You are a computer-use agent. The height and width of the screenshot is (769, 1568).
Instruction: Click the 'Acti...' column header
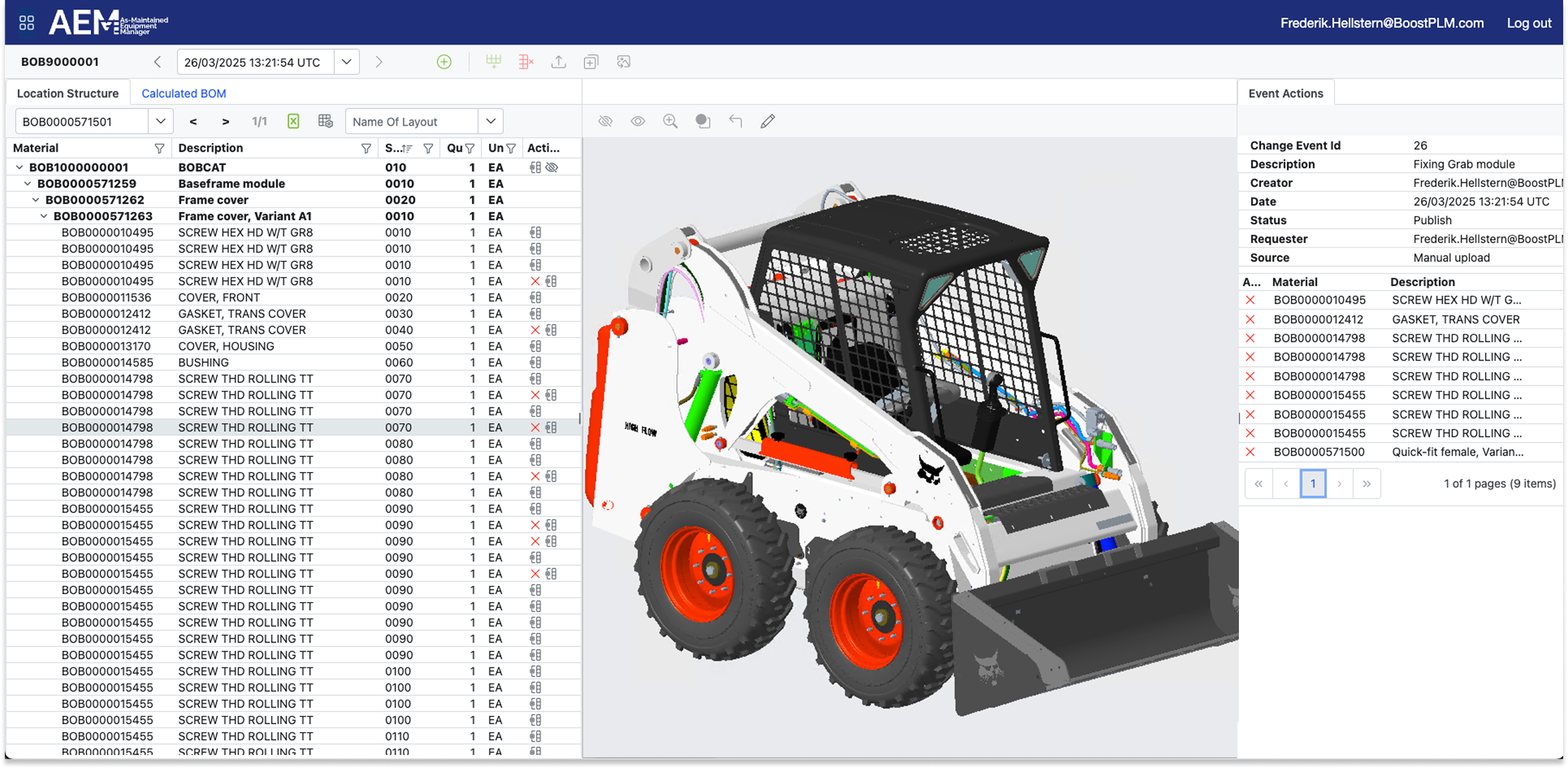pos(543,148)
